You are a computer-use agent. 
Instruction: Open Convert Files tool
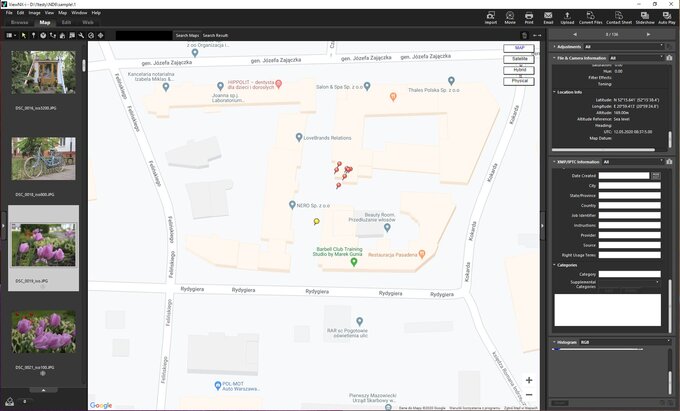(591, 18)
